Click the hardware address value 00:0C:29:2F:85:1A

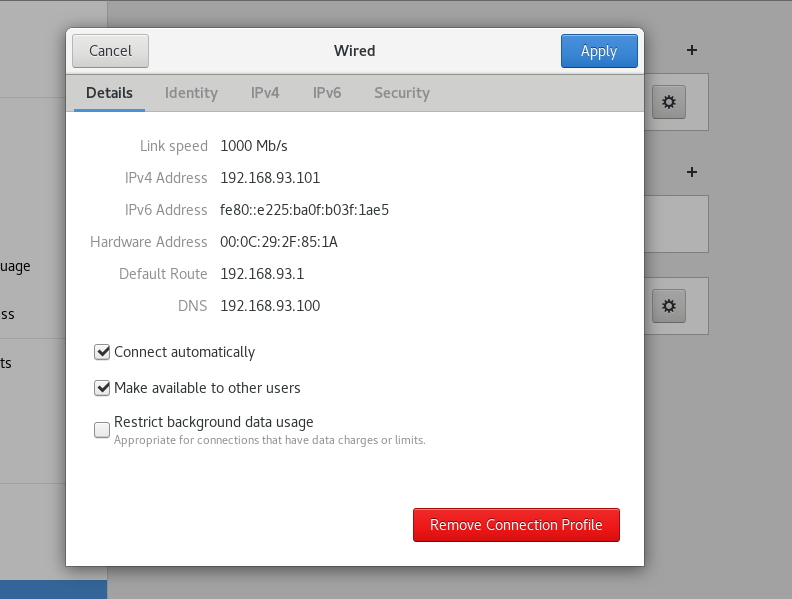coord(279,242)
